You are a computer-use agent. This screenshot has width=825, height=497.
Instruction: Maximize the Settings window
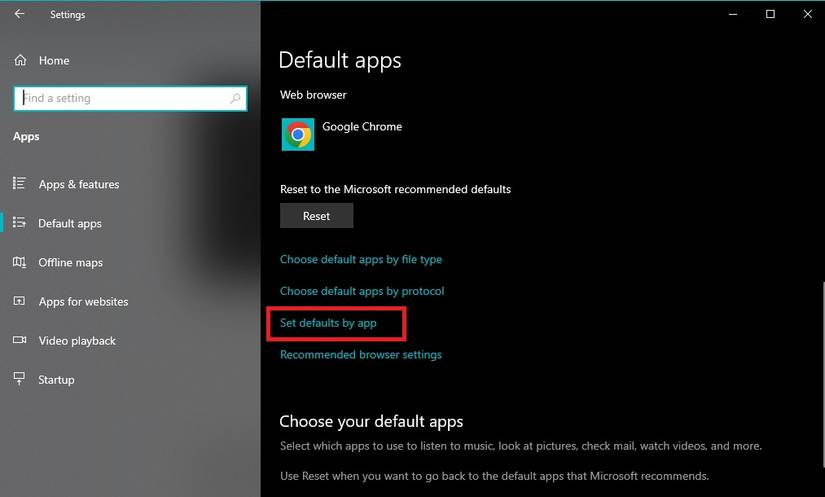click(x=770, y=14)
